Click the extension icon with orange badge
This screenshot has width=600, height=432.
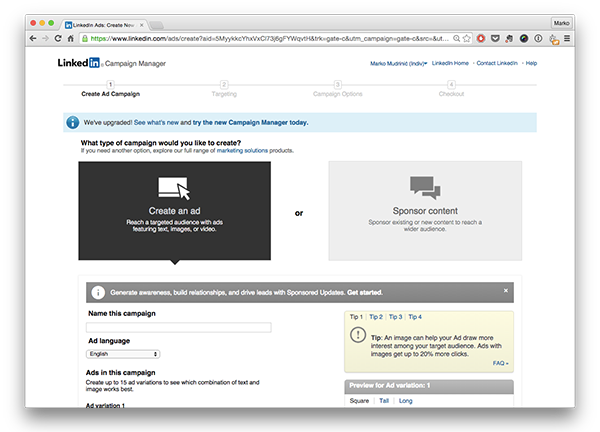[554, 39]
